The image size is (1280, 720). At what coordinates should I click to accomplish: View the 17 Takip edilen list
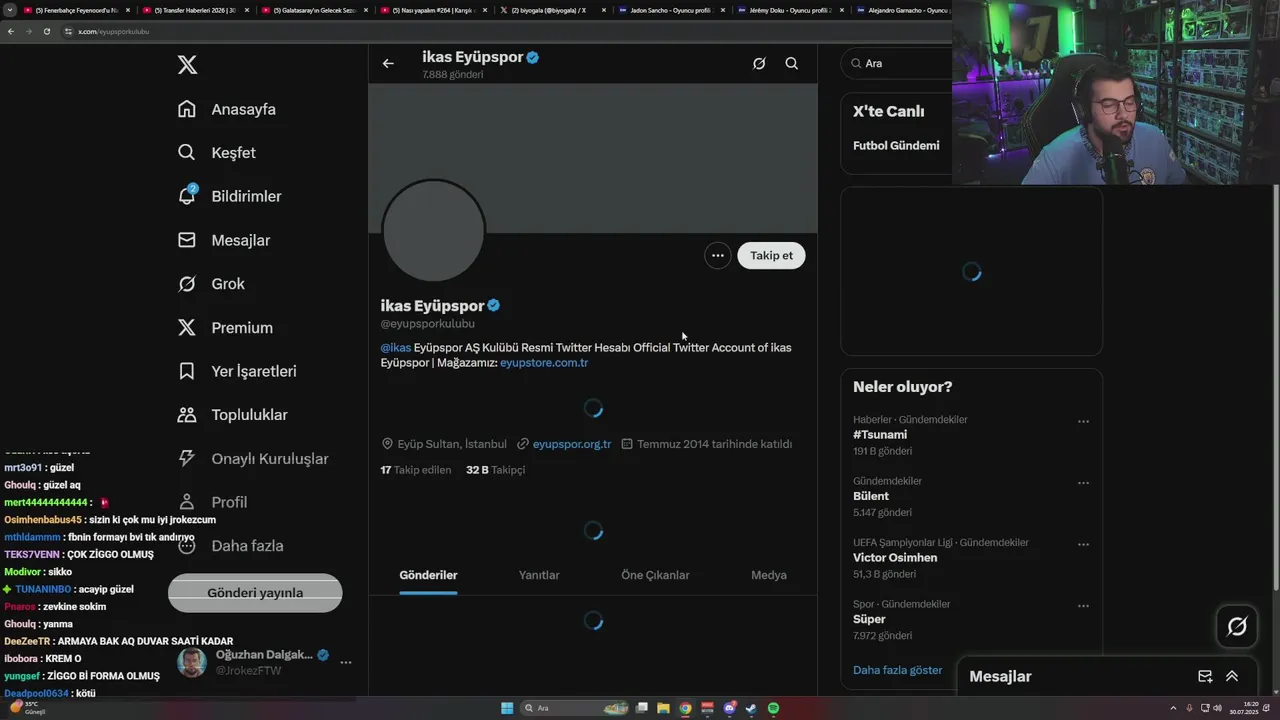pyautogui.click(x=416, y=470)
